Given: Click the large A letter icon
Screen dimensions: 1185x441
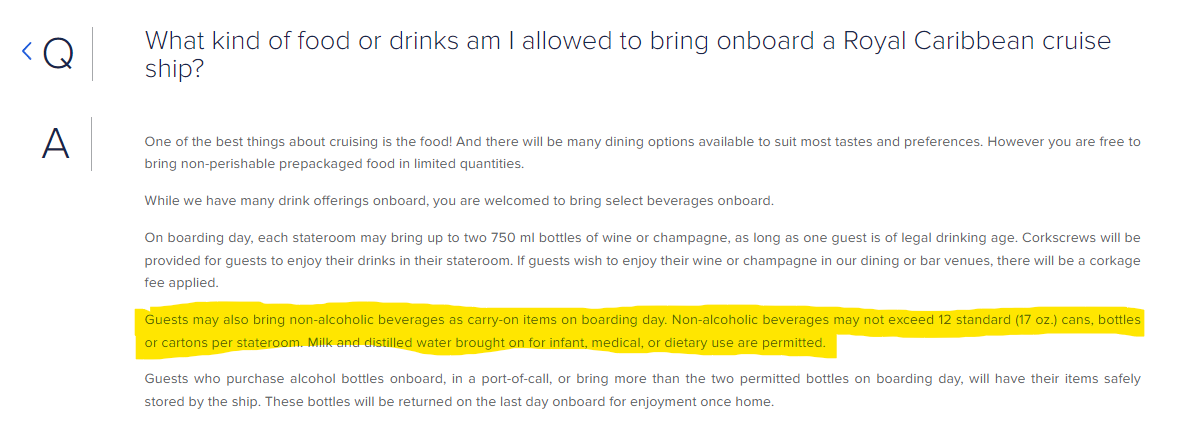Looking at the screenshot, I should [x=55, y=143].
